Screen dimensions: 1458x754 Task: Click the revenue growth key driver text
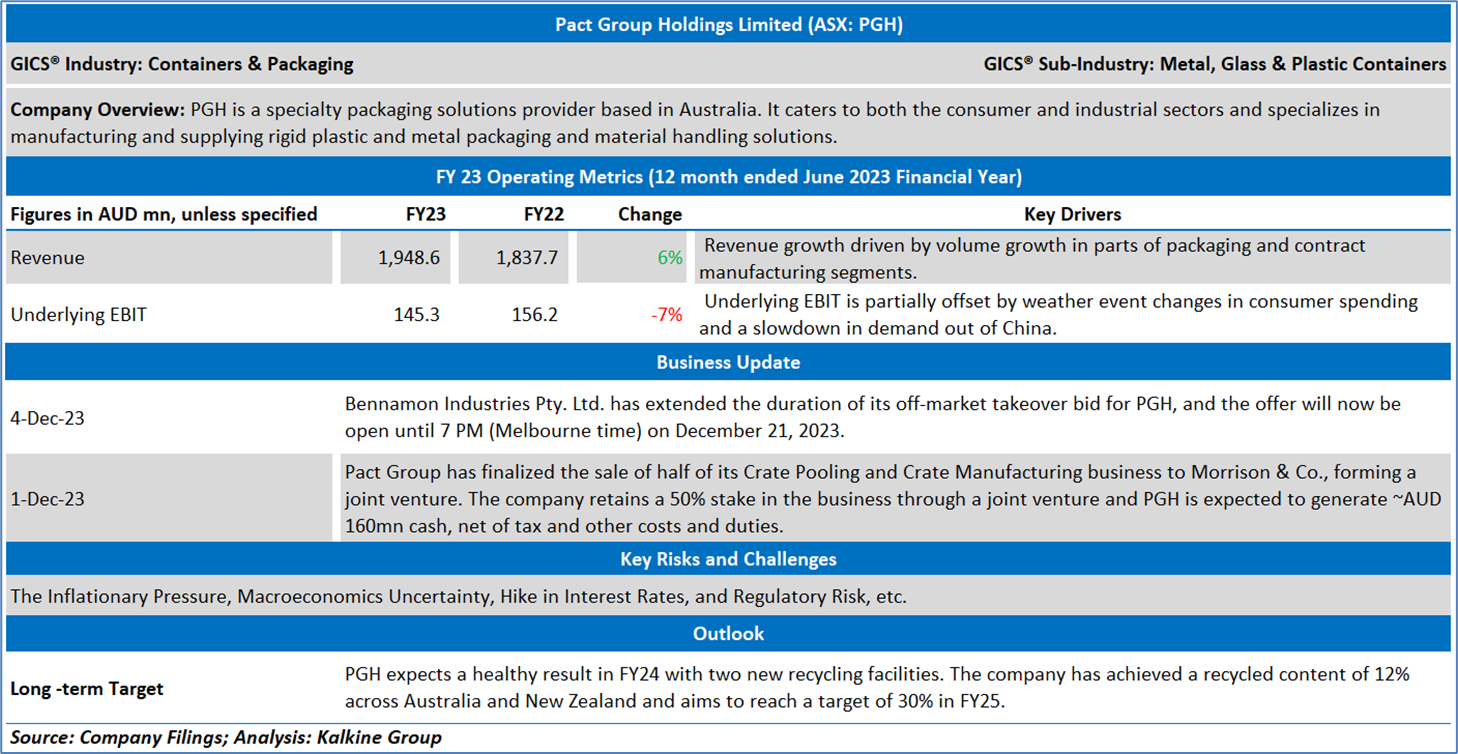[x=1032, y=258]
